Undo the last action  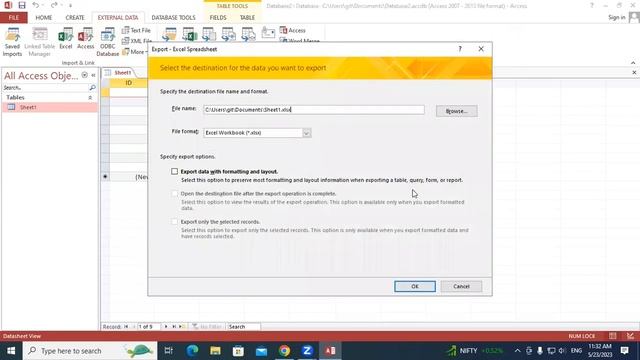coord(36,5)
